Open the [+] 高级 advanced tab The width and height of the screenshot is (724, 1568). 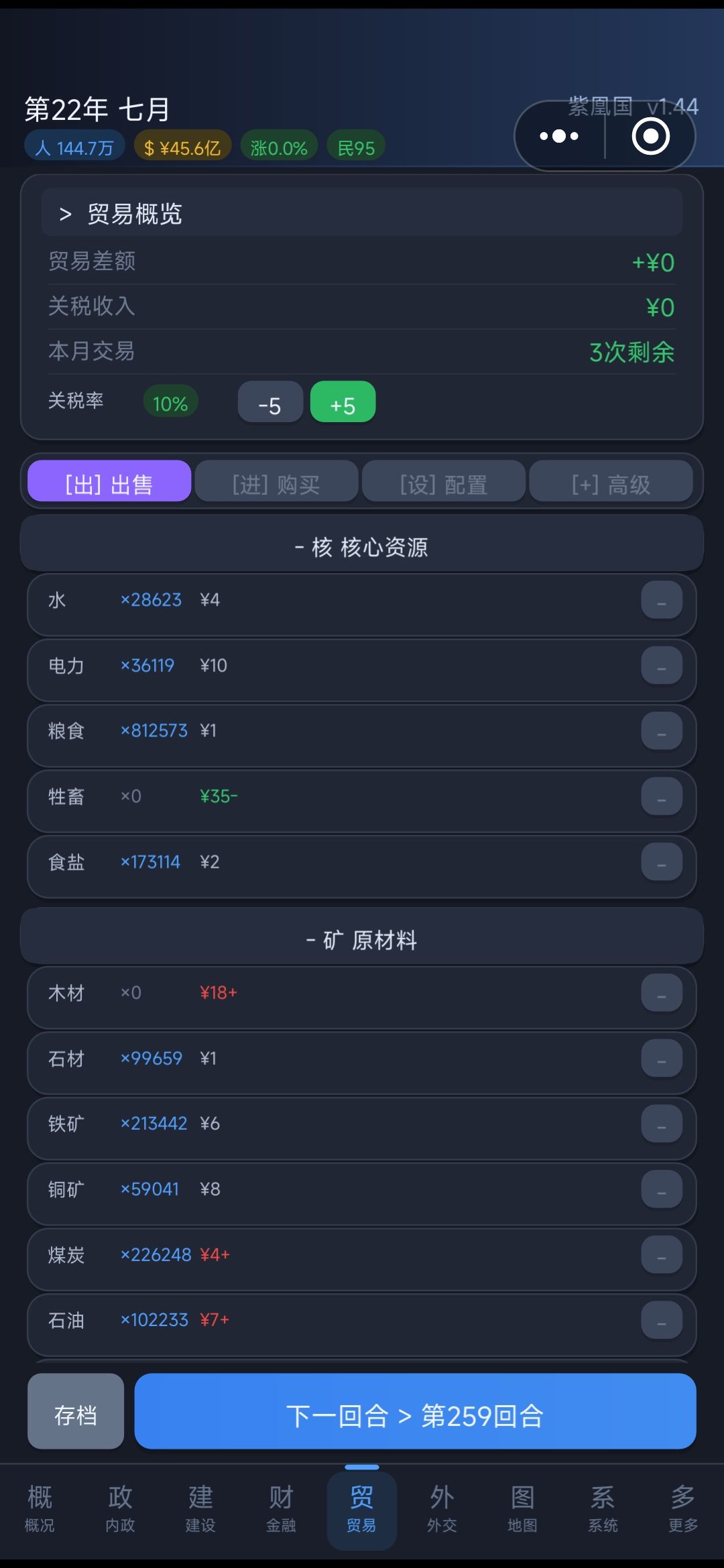(611, 483)
